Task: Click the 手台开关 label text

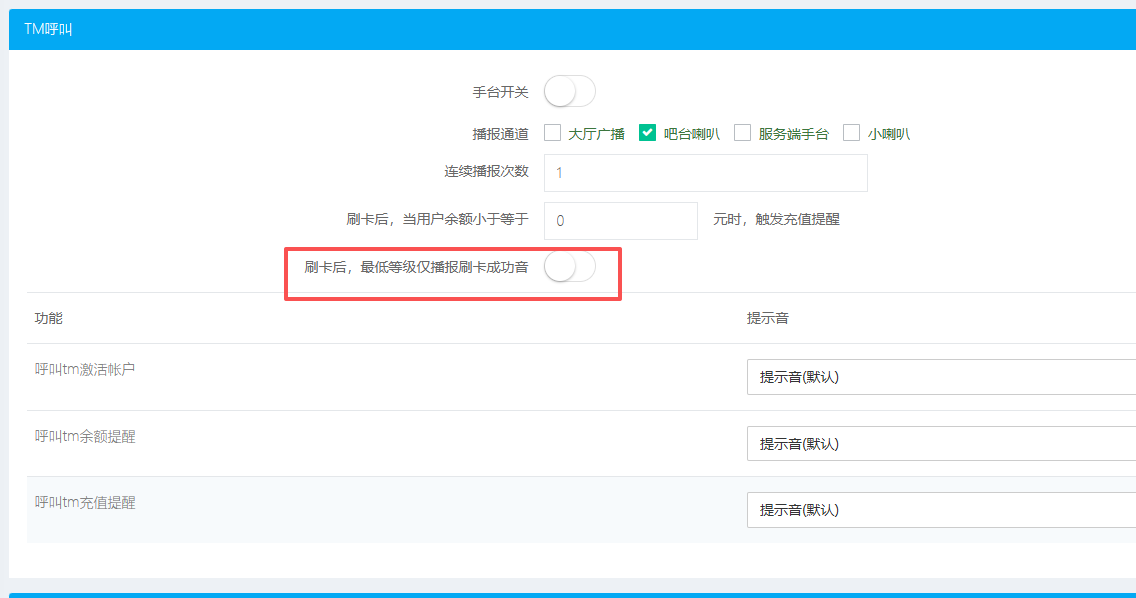Action: point(501,92)
